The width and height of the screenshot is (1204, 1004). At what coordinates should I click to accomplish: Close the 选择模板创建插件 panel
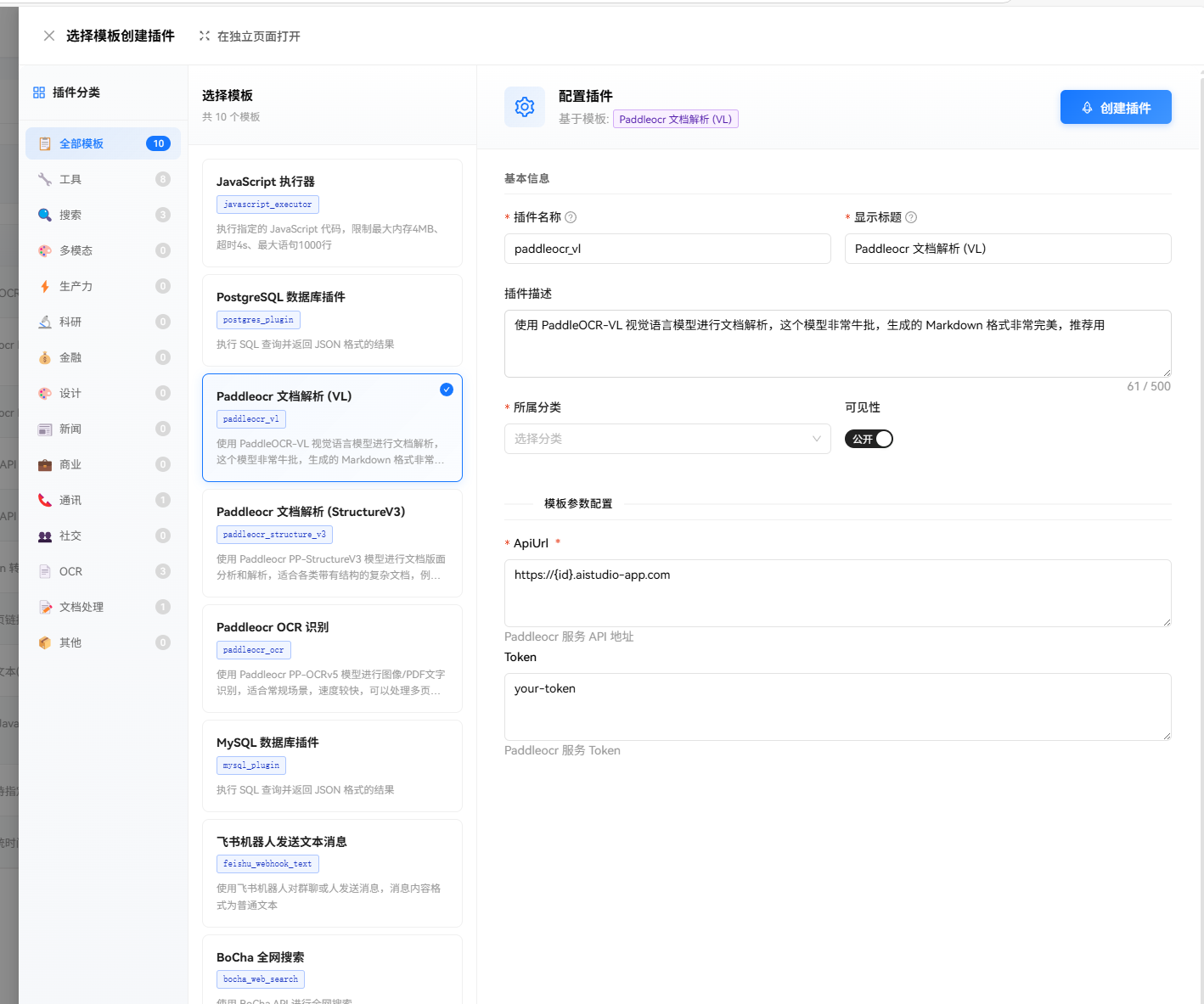(x=49, y=36)
